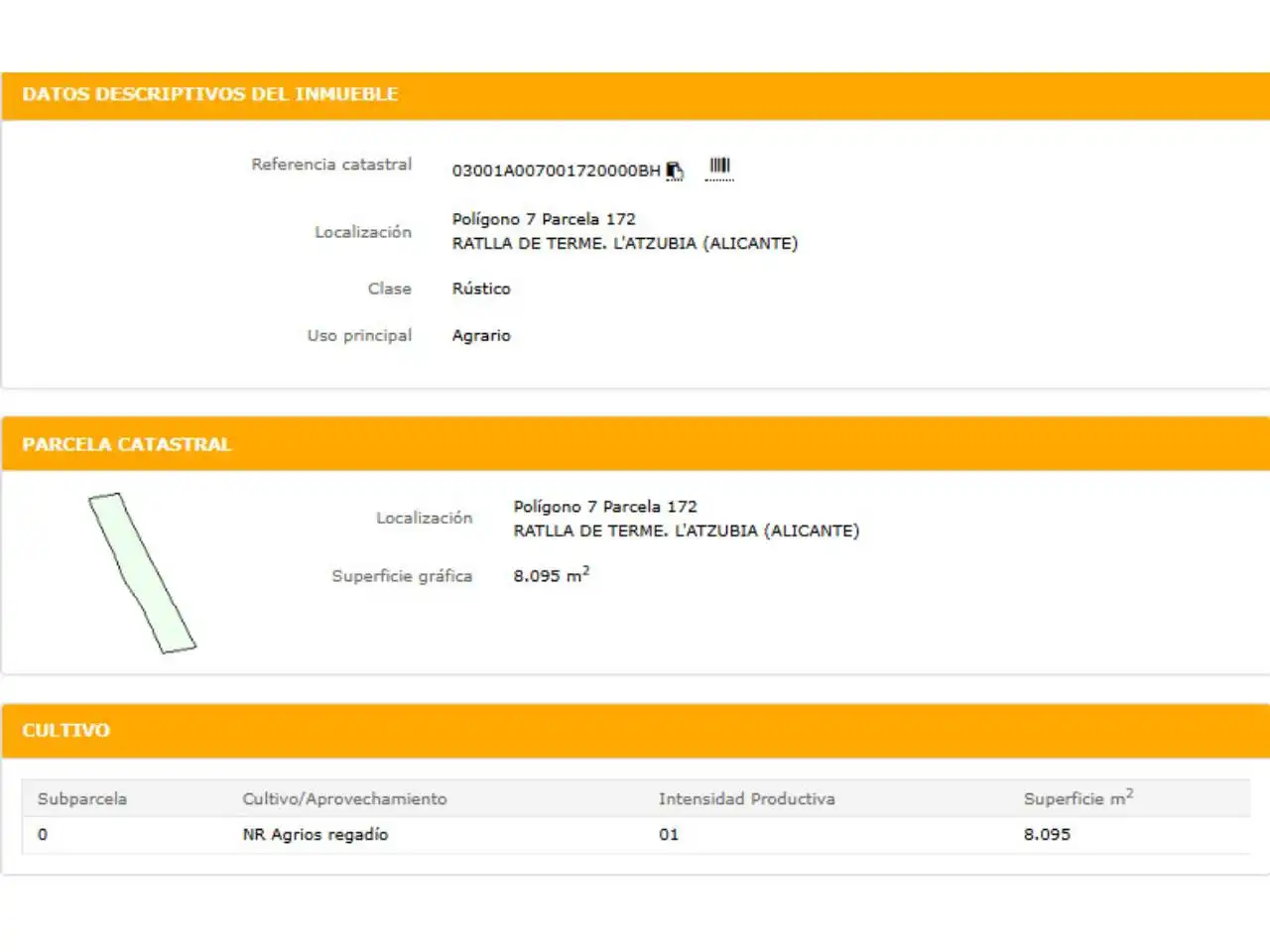This screenshot has width=1270, height=952.
Task: Click 'Cultivo/Aprovechamiento' column header
Action: pos(344,798)
